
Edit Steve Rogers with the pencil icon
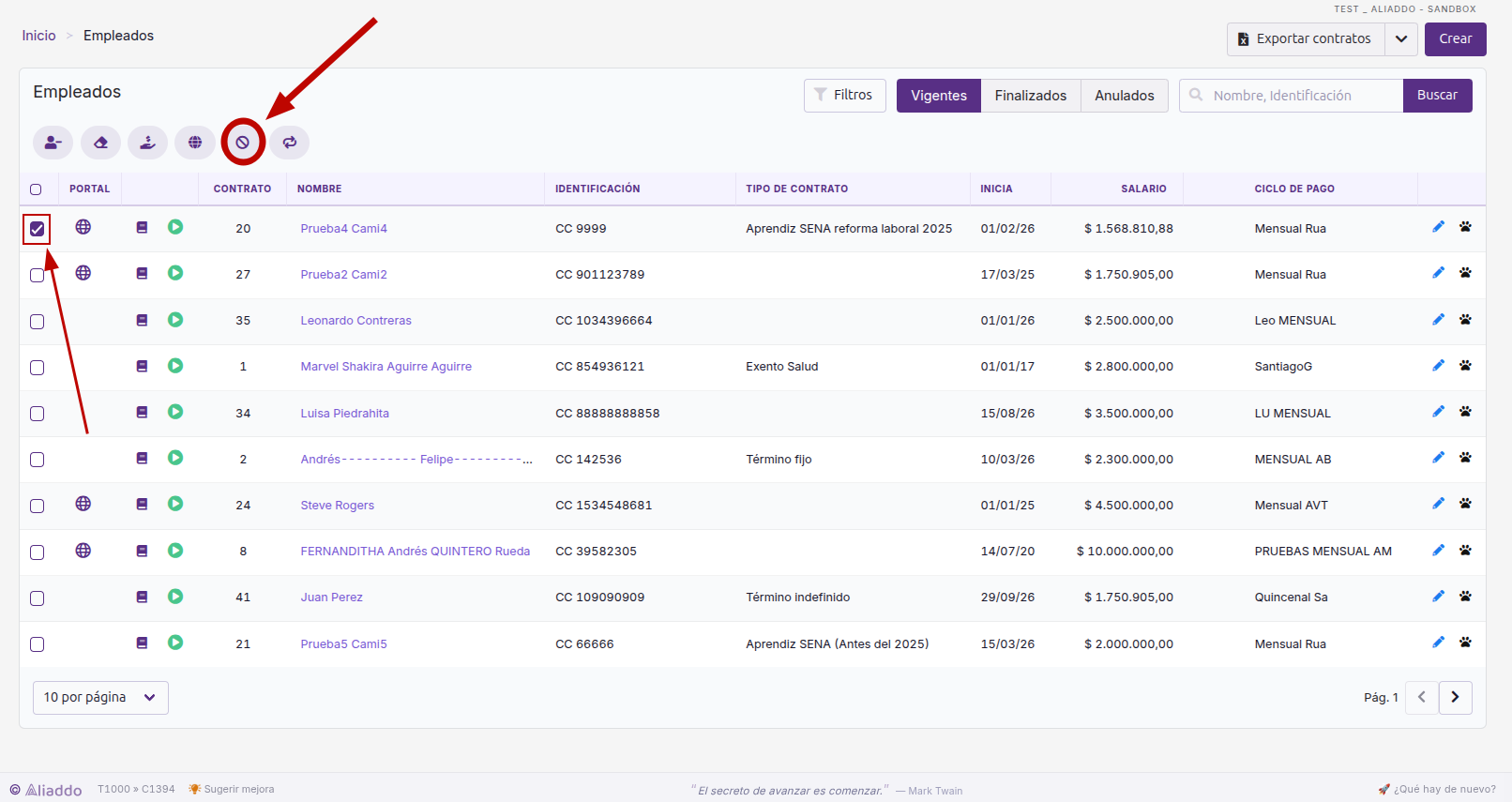click(1438, 504)
